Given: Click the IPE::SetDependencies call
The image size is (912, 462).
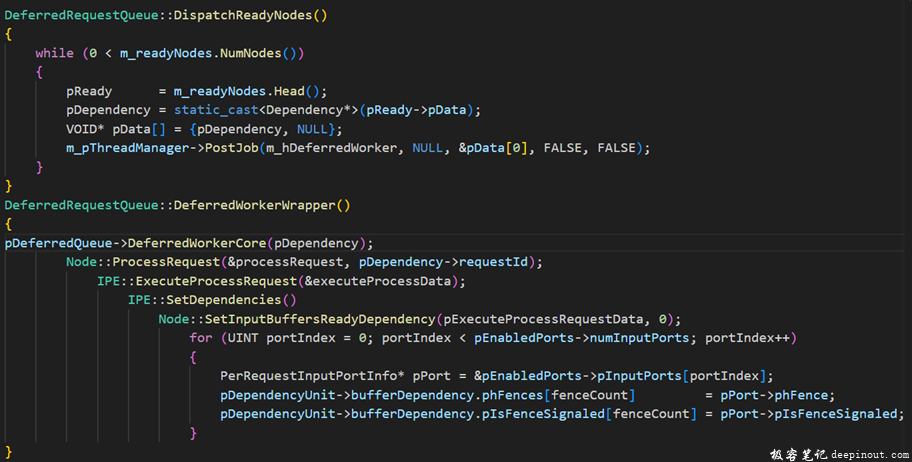Looking at the screenshot, I should (x=212, y=300).
